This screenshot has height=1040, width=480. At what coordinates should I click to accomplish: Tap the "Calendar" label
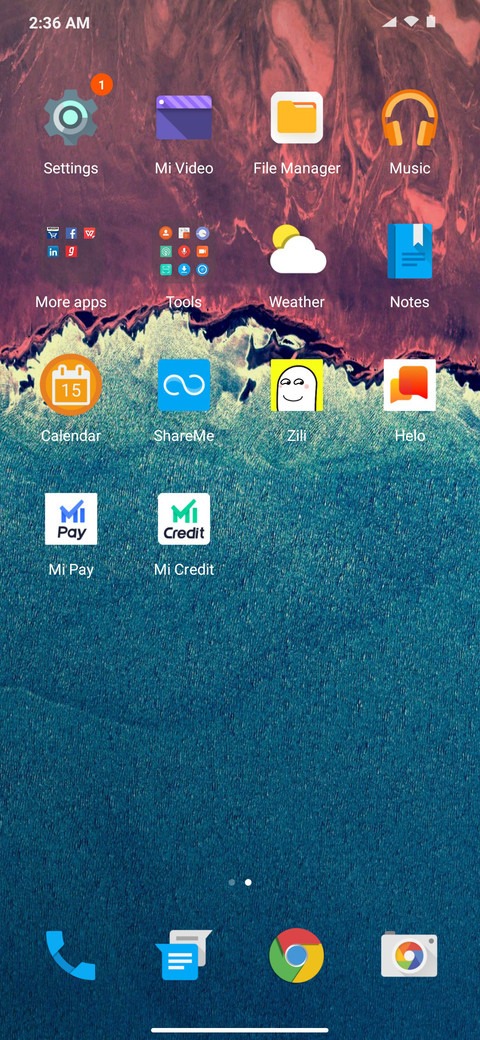(71, 436)
